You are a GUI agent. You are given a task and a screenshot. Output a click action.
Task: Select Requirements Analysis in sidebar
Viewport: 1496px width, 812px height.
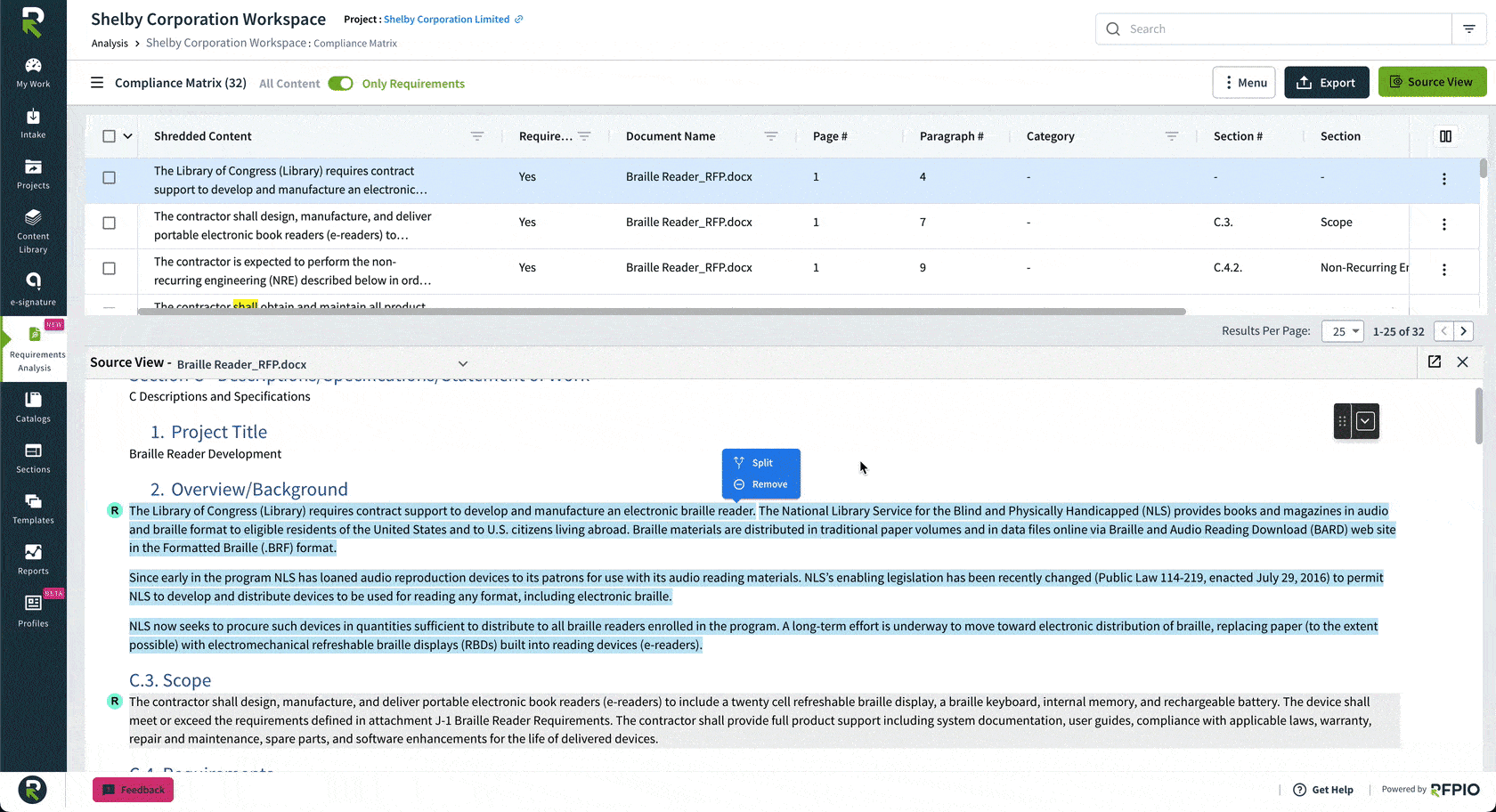point(35,350)
